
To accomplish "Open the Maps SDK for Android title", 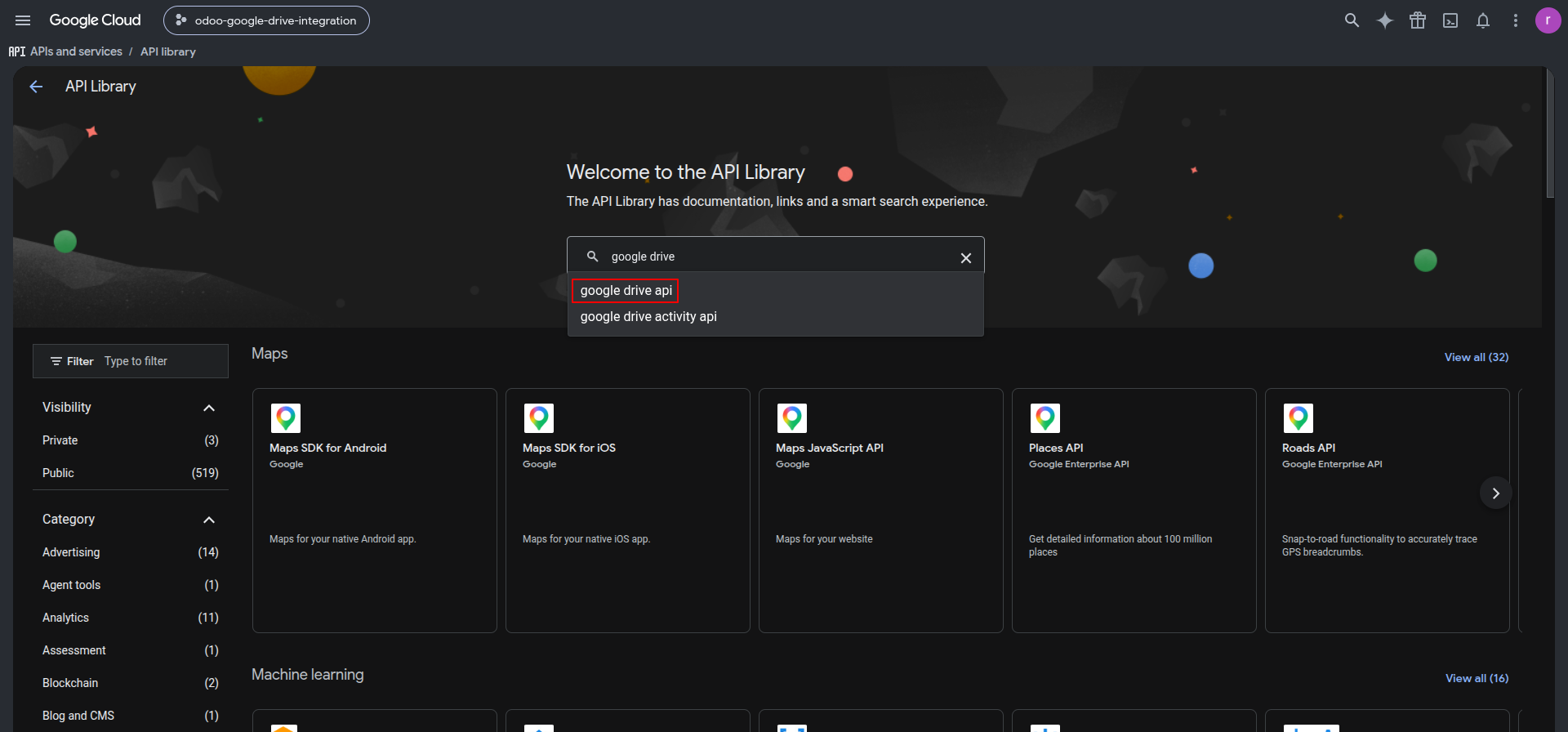I will (x=328, y=448).
